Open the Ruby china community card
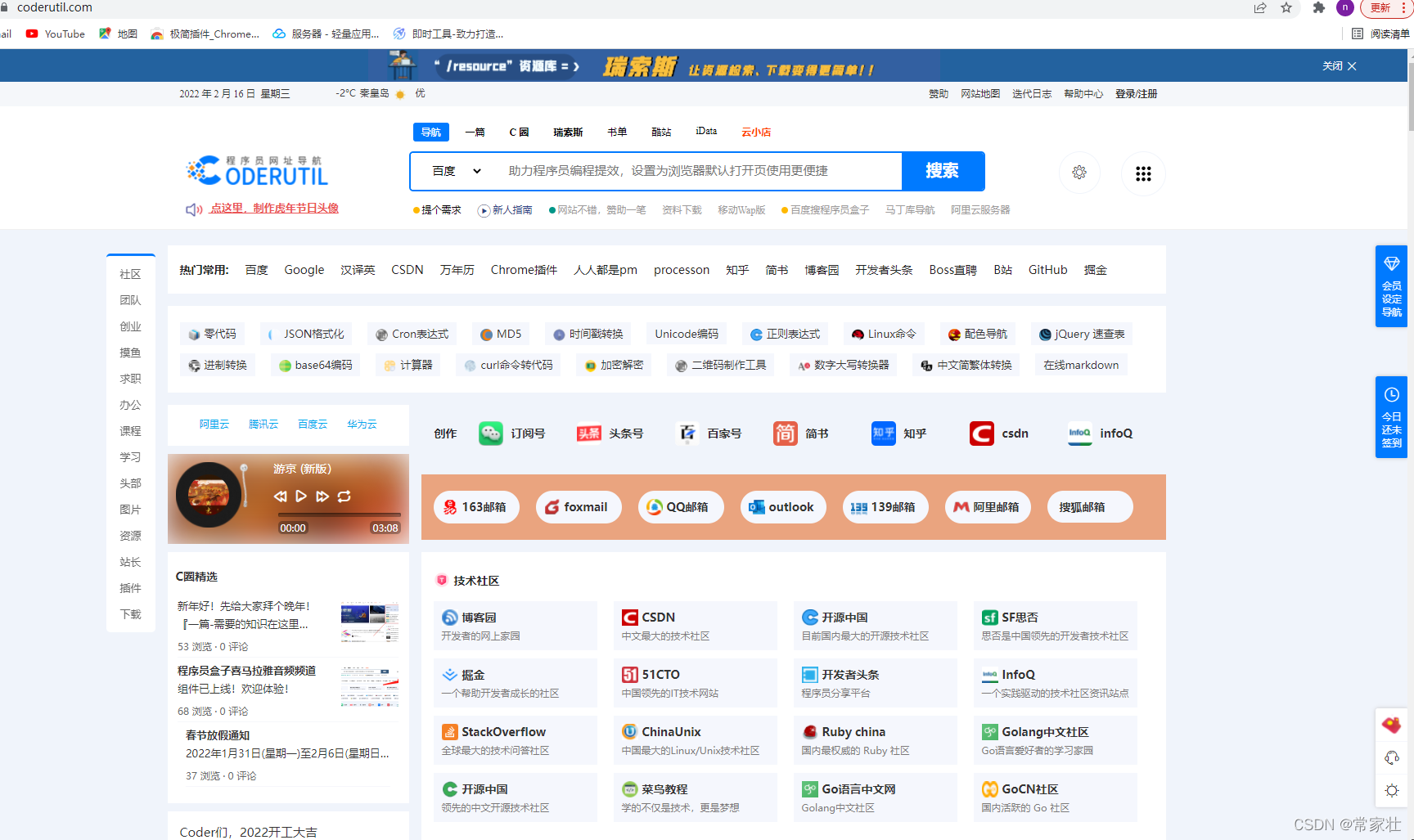This screenshot has height=840, width=1414. click(876, 740)
